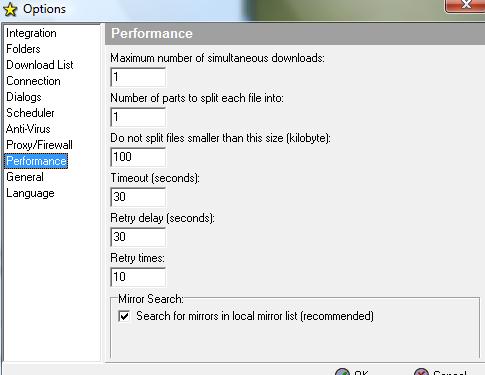Screen dimensions: 485x375
Task: Click the maximum simultaneous downloads field
Action: click(x=138, y=77)
